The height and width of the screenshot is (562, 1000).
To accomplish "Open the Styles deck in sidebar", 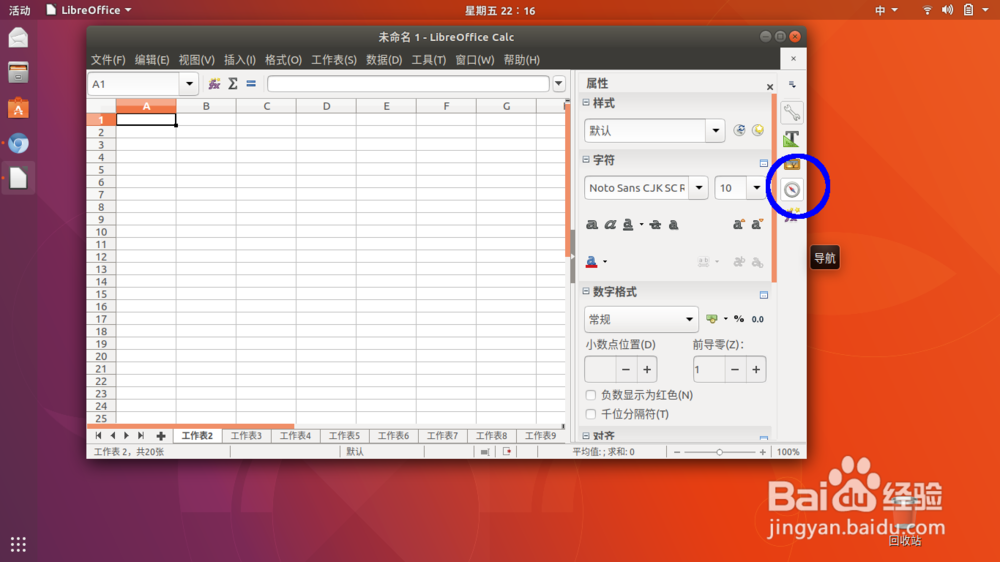I will [791, 138].
